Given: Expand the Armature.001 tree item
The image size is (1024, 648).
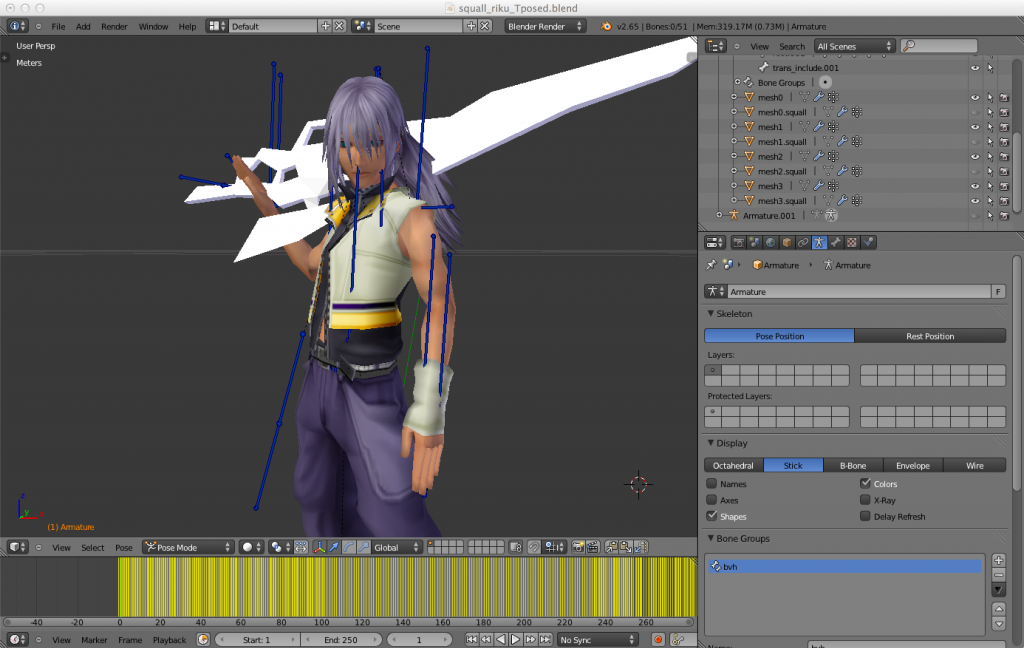Looking at the screenshot, I should [x=719, y=215].
